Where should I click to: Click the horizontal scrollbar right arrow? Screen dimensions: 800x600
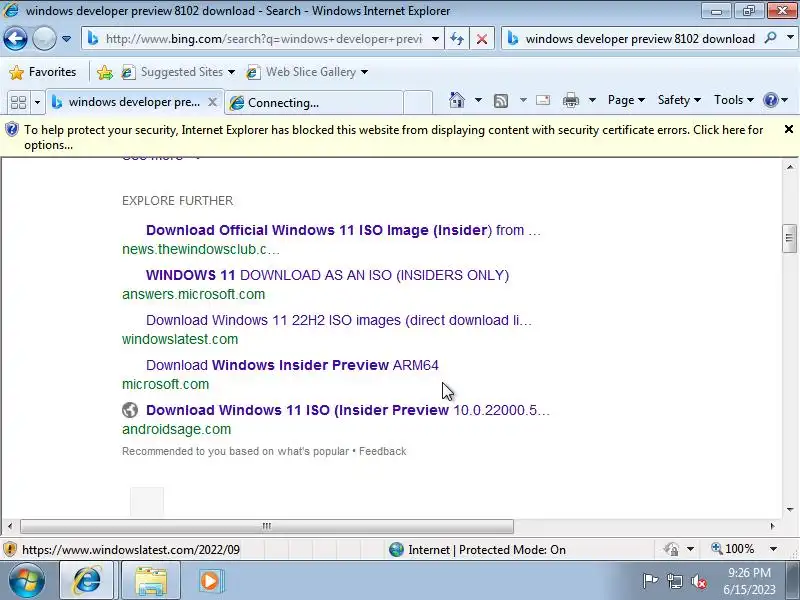772,526
